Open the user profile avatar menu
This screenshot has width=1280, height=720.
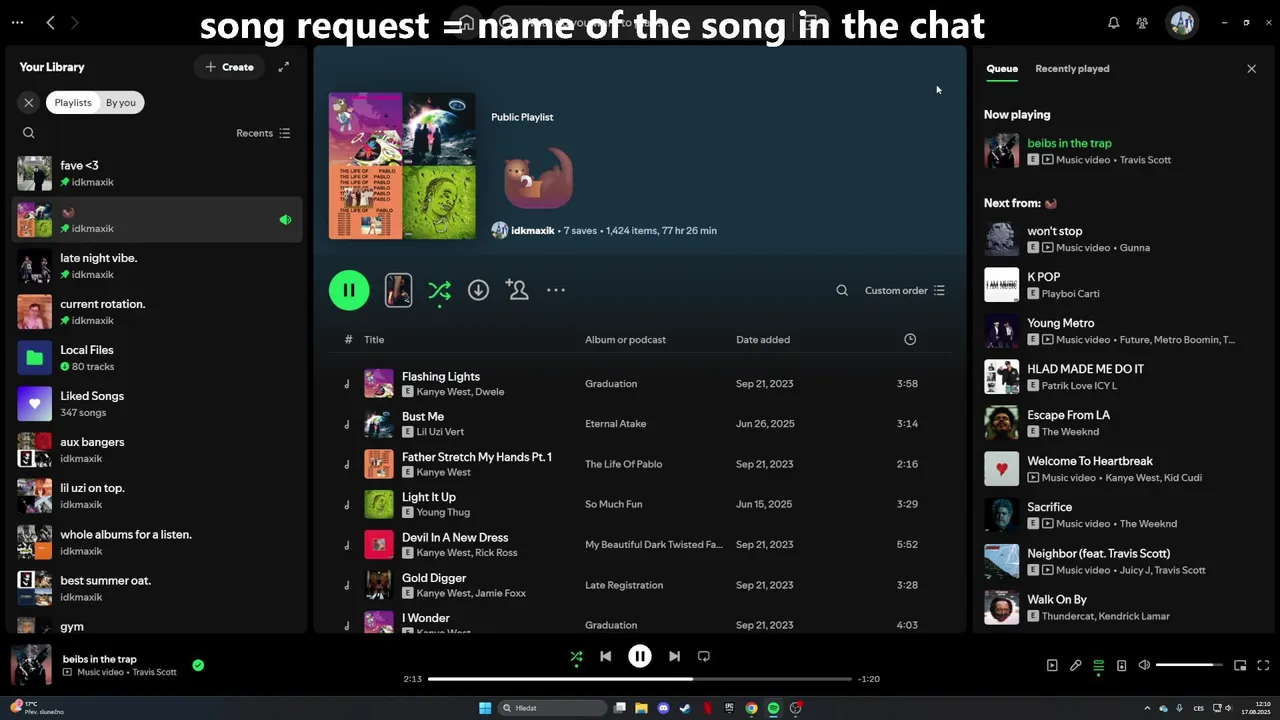1182,22
